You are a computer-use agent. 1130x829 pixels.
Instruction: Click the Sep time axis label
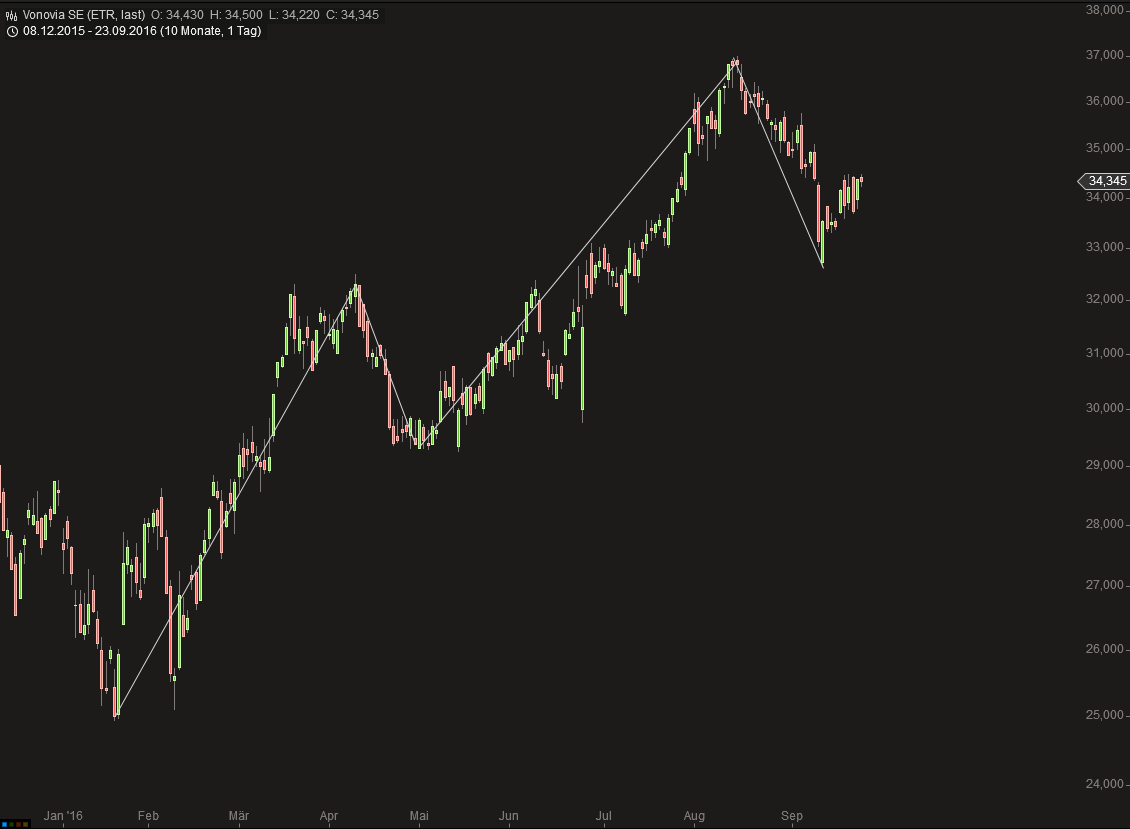click(x=791, y=816)
